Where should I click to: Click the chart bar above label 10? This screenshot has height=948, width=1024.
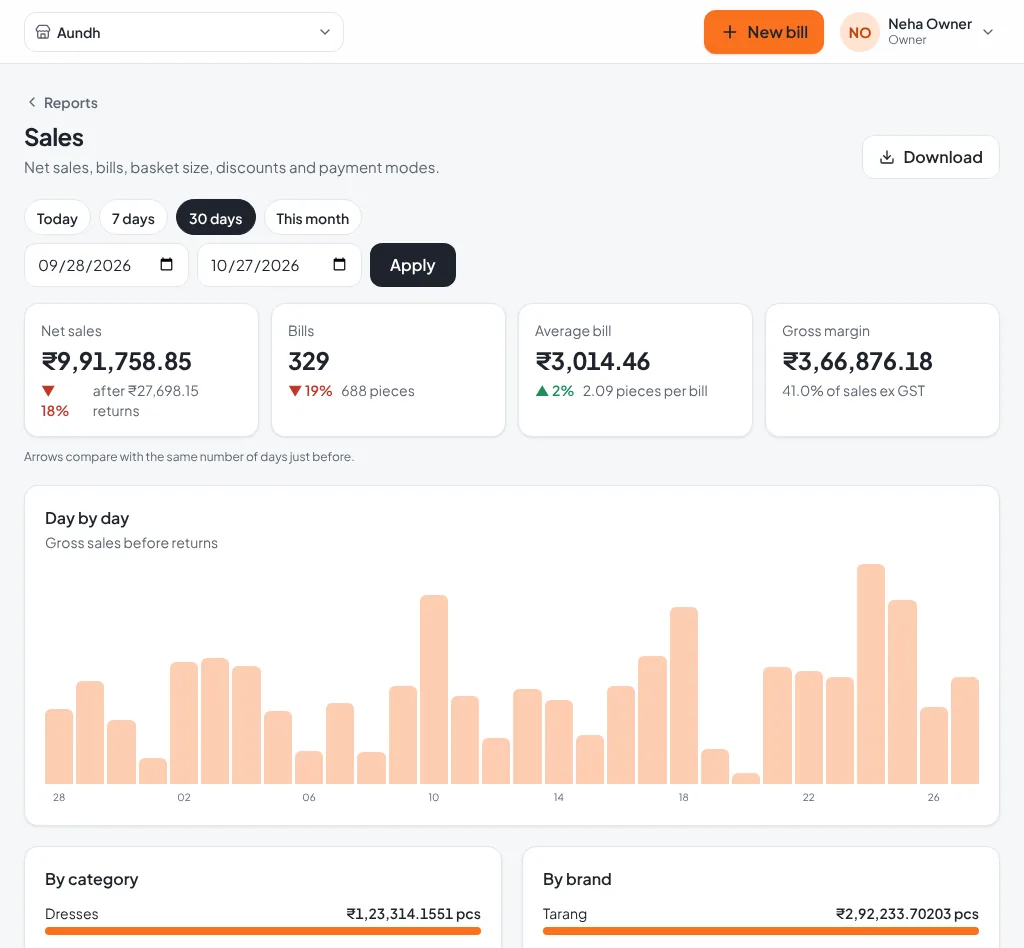(434, 689)
